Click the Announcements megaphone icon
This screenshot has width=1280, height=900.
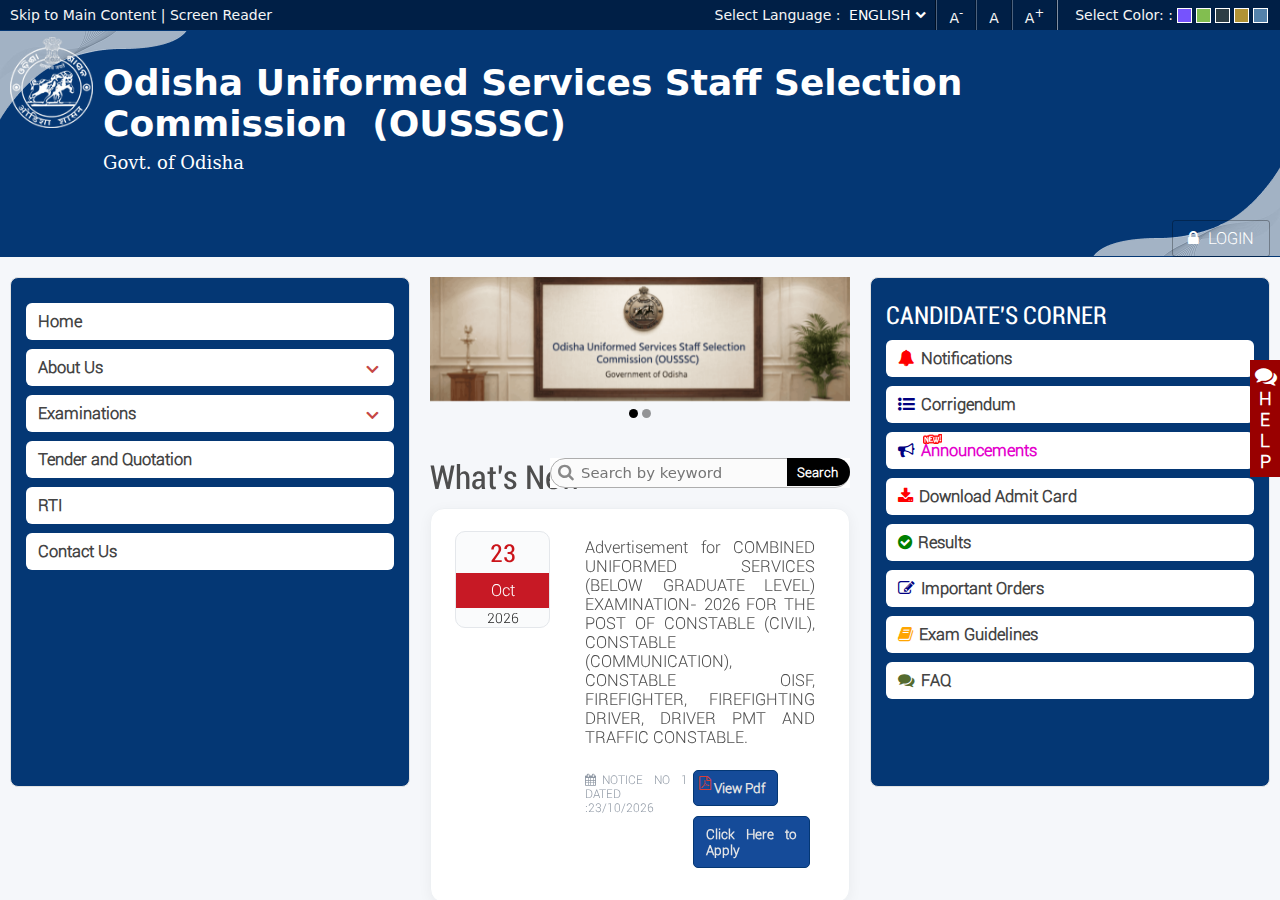[906, 450]
